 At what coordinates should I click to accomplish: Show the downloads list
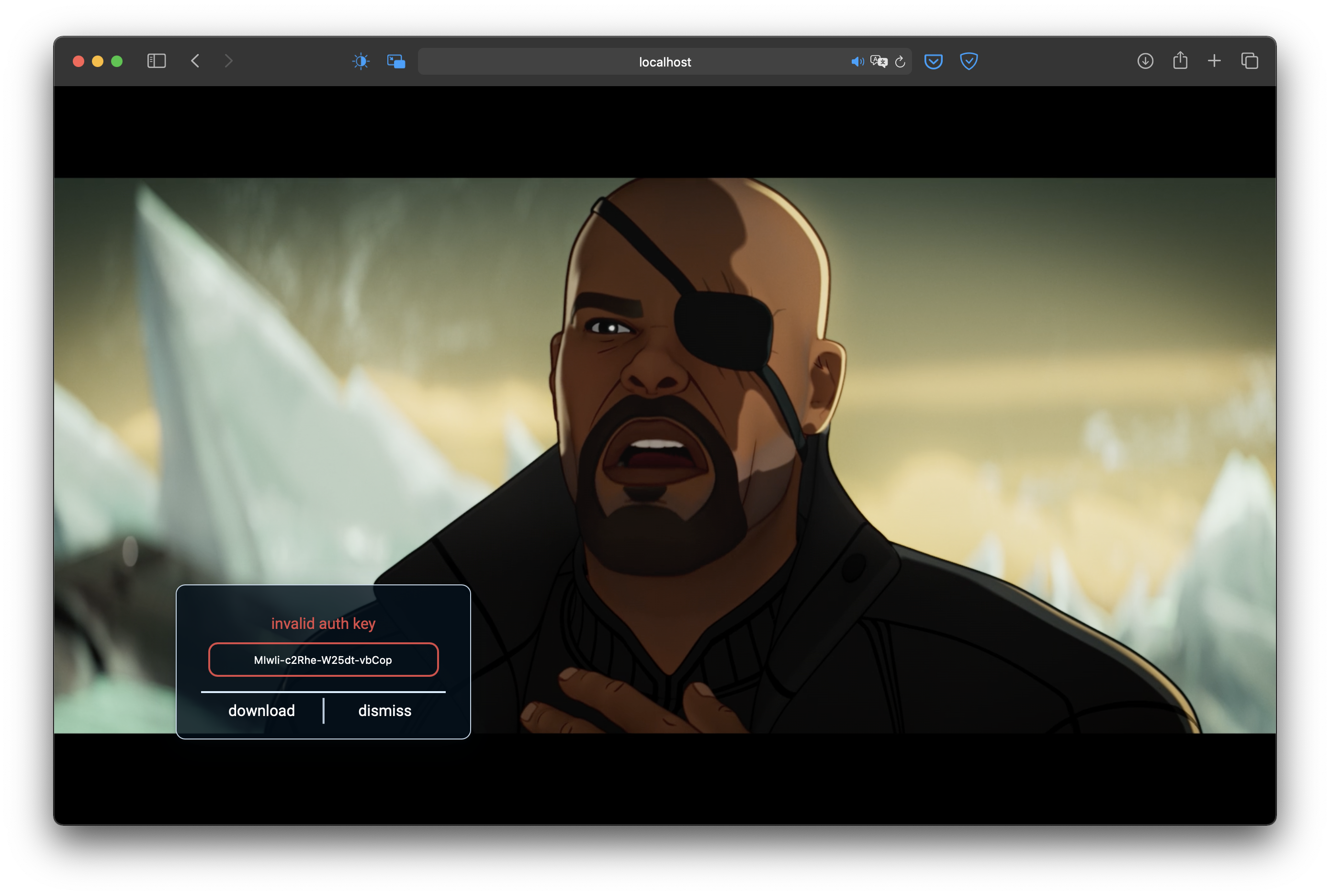click(x=1145, y=61)
